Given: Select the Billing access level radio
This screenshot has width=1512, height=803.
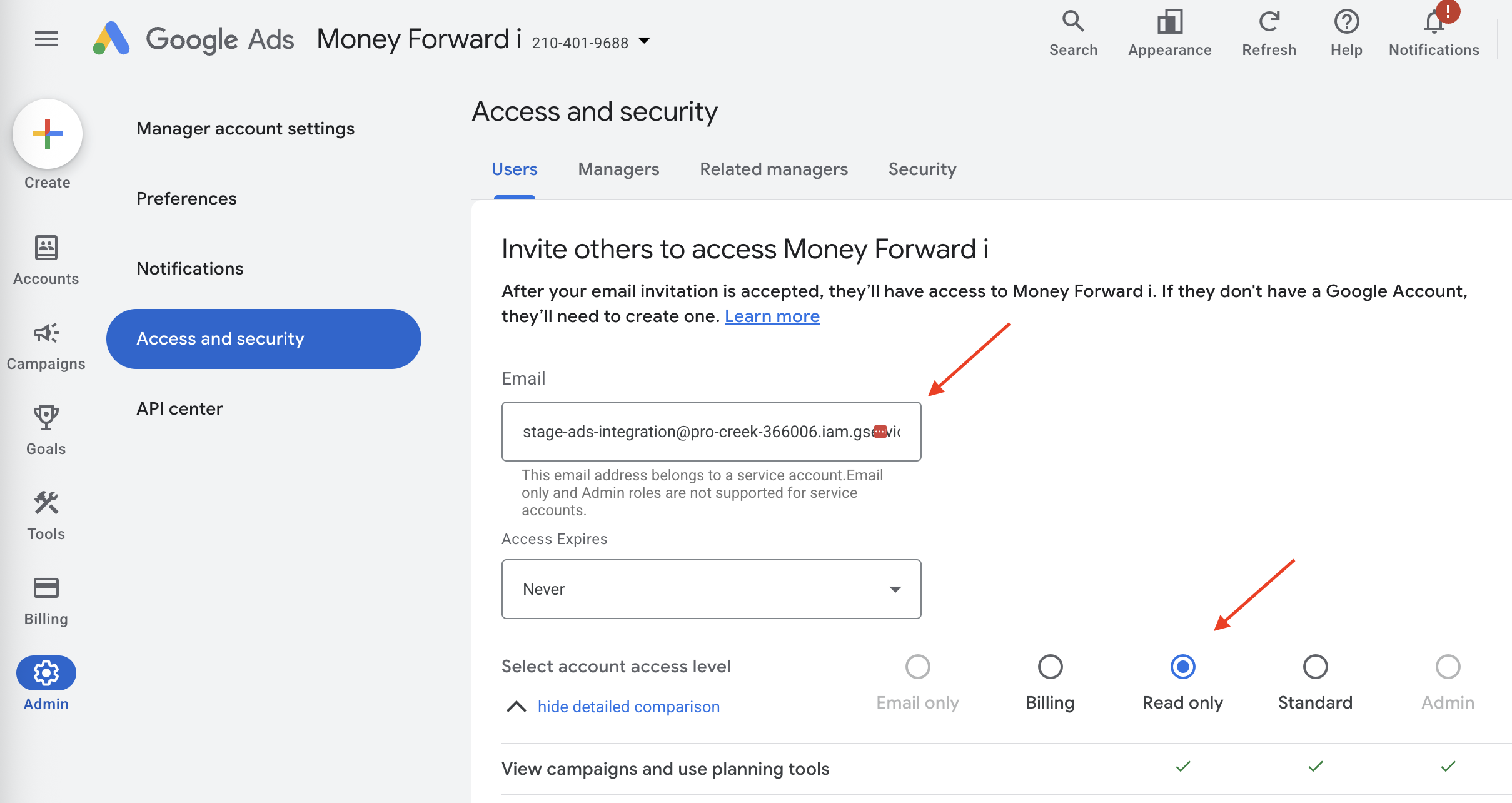Looking at the screenshot, I should [x=1050, y=667].
